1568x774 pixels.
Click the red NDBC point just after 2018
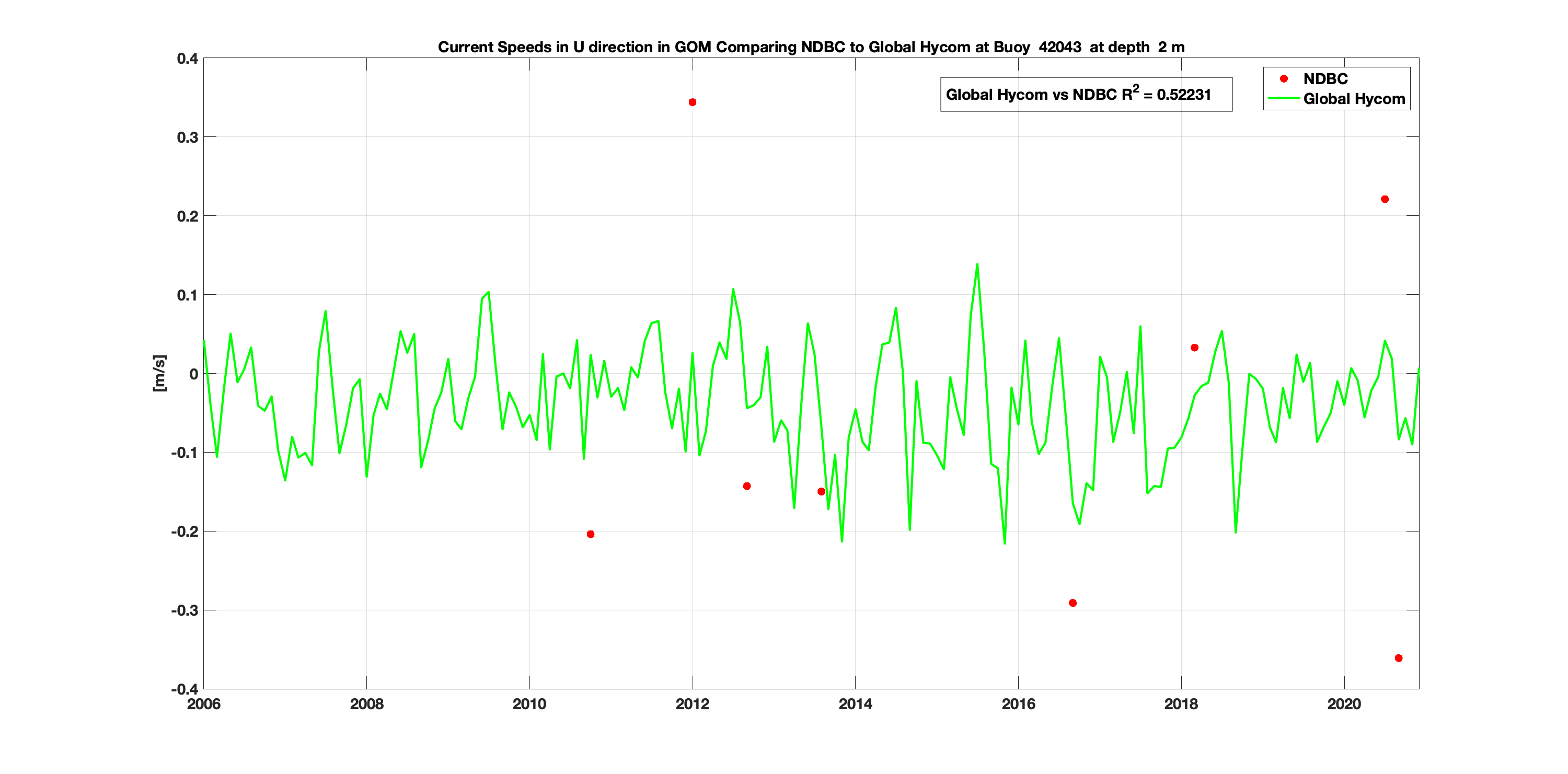tap(1194, 348)
